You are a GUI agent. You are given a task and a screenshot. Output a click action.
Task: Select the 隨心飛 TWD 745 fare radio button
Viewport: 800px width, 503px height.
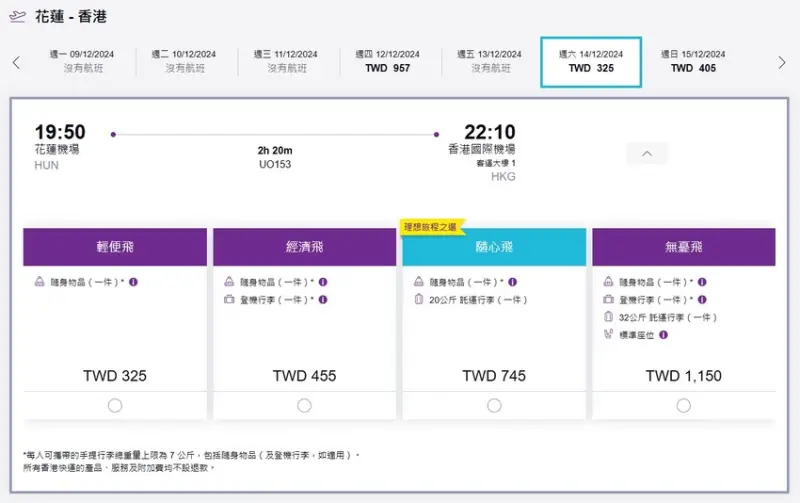tap(494, 405)
